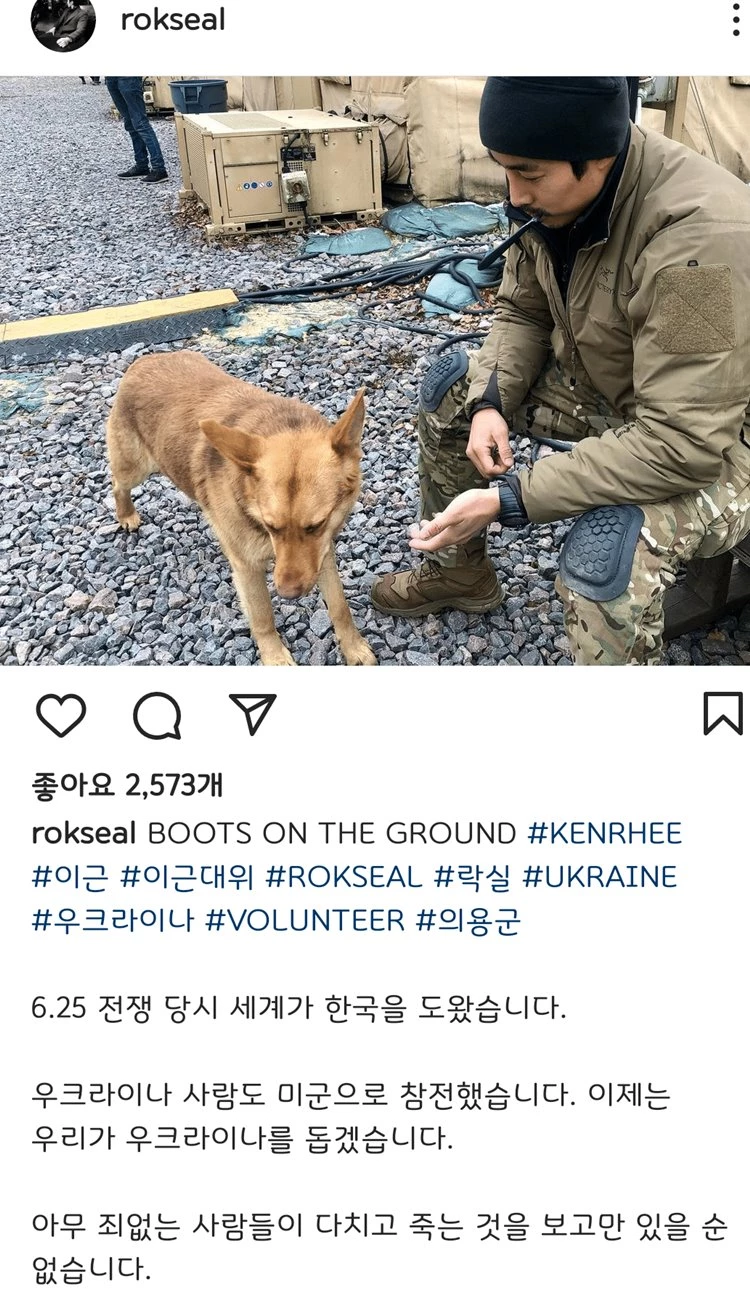
Task: View the 좋아요 2,573개 likes list
Action: [x=127, y=785]
